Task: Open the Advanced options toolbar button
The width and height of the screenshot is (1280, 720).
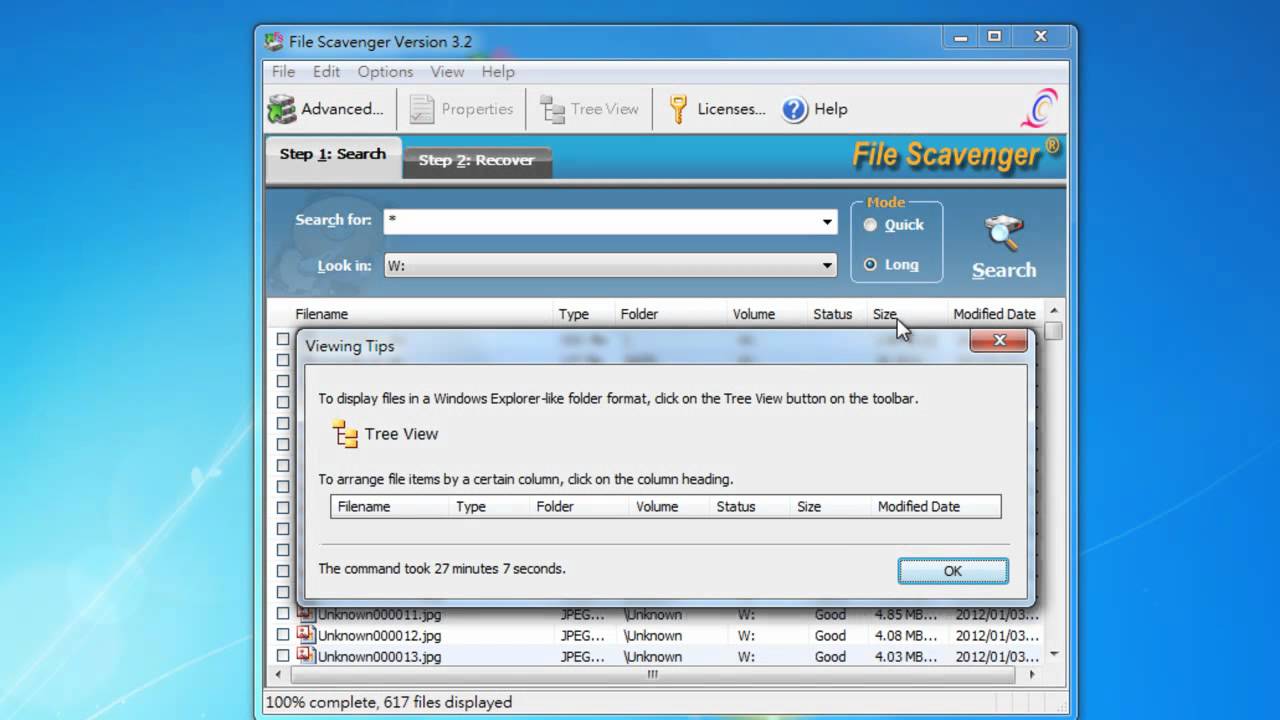Action: tap(326, 109)
